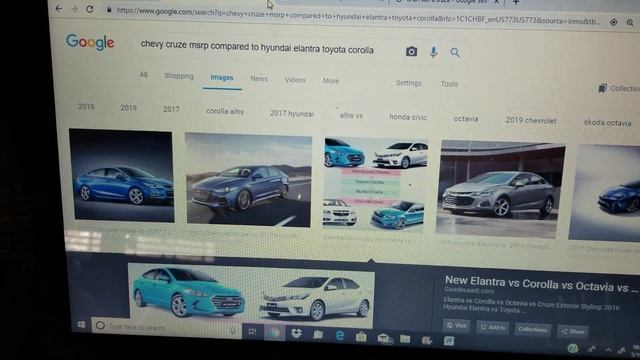
Task: Click the browser forward arrow
Action: pyautogui.click(x=74, y=9)
